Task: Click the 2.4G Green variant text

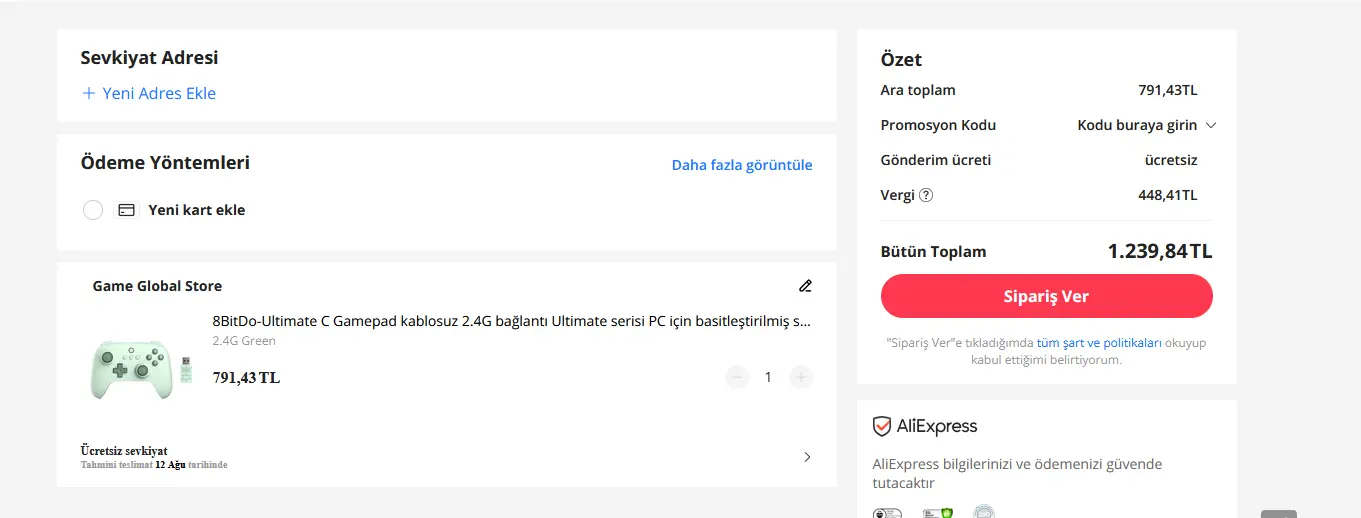Action: pos(244,341)
